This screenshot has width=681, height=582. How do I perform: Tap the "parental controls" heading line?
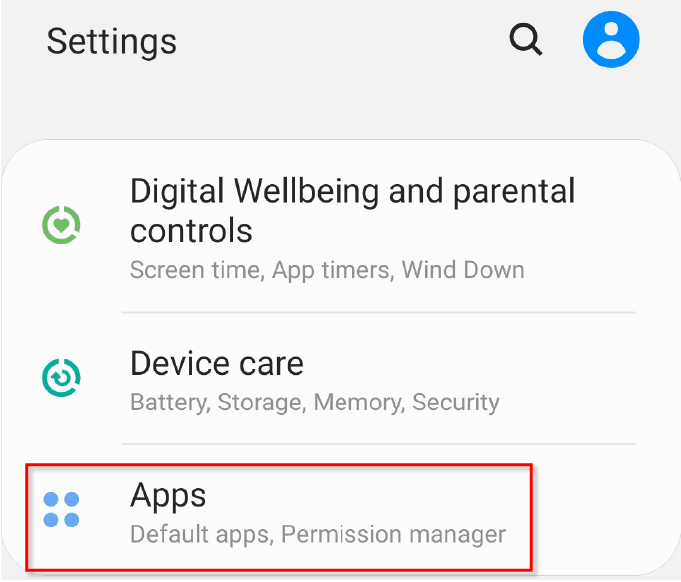pos(191,231)
